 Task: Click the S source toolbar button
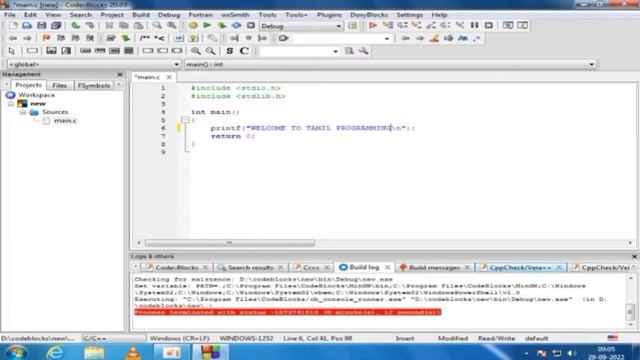(229, 51)
